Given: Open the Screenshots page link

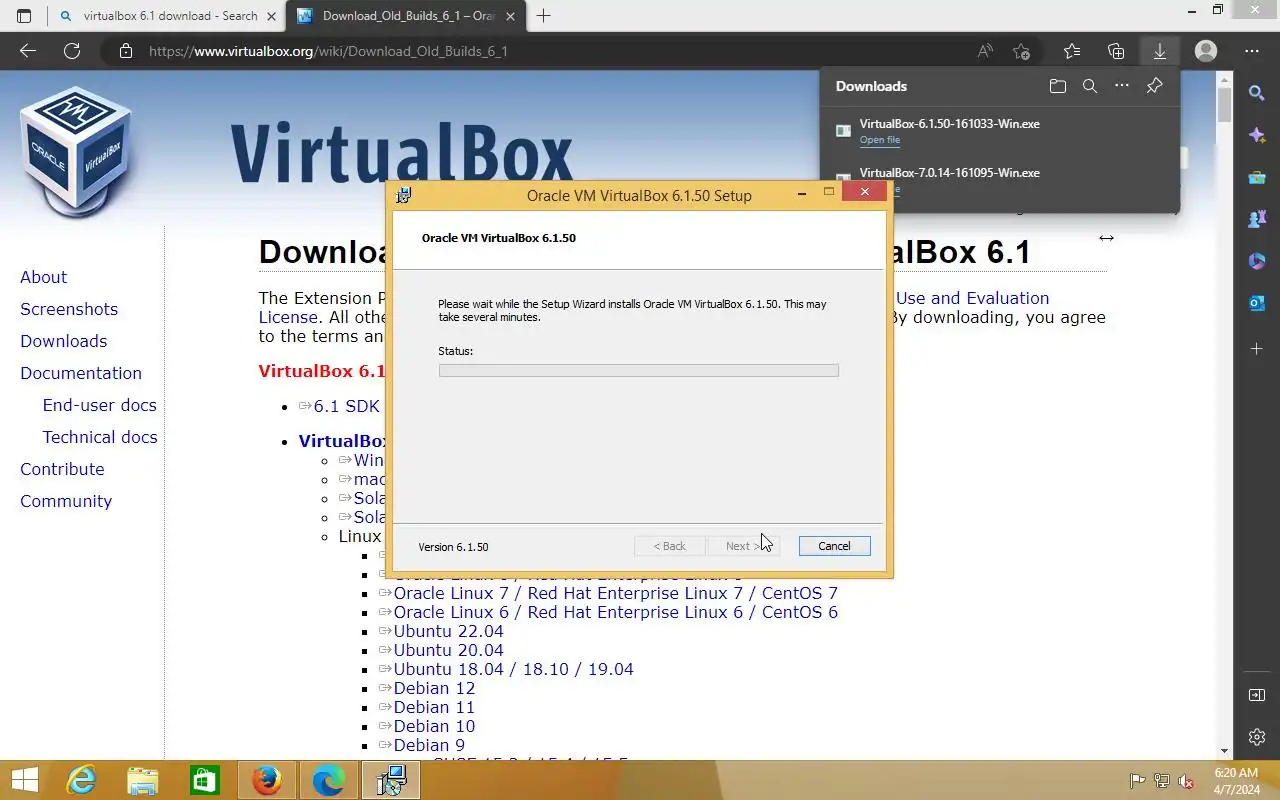Looking at the screenshot, I should 69,309.
